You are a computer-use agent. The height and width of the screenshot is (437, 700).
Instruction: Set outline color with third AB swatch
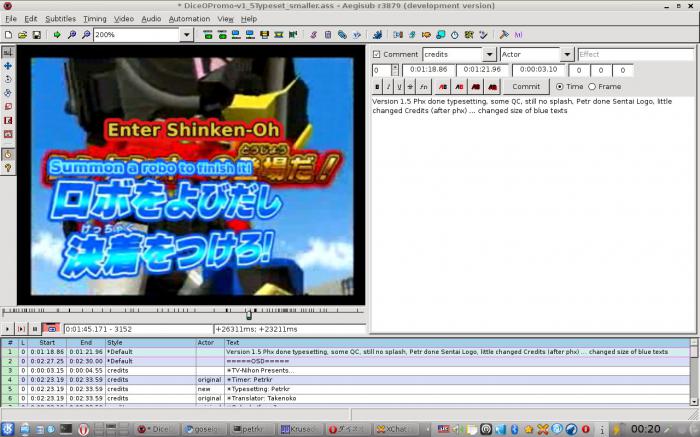pos(476,87)
